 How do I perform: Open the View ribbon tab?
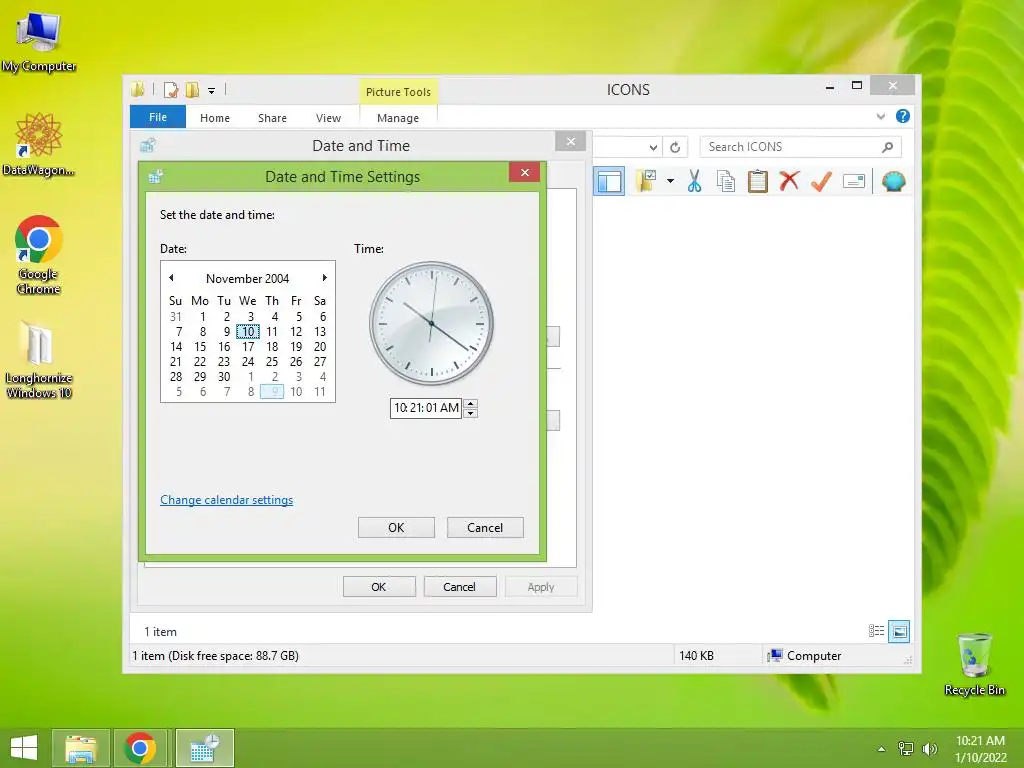[x=328, y=118]
